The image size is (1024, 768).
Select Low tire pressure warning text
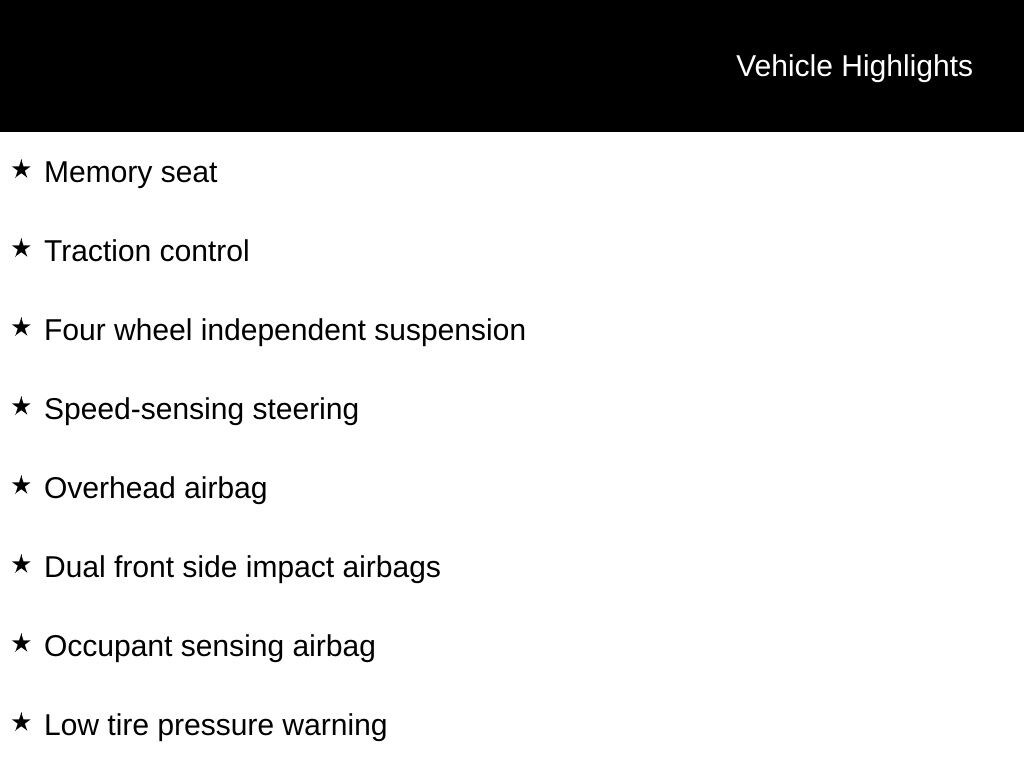tap(216, 726)
